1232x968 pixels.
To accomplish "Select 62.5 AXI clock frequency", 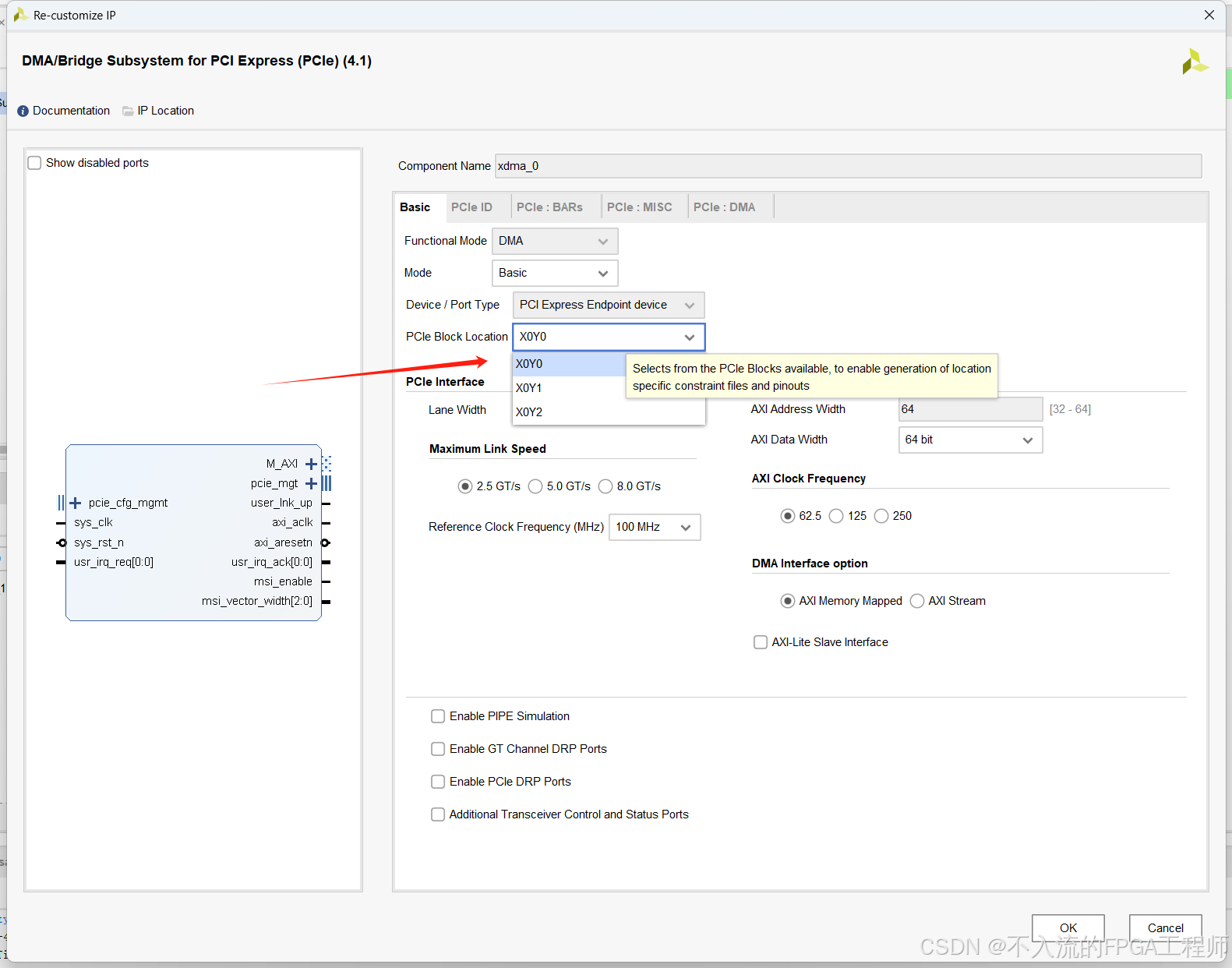I will 788,516.
